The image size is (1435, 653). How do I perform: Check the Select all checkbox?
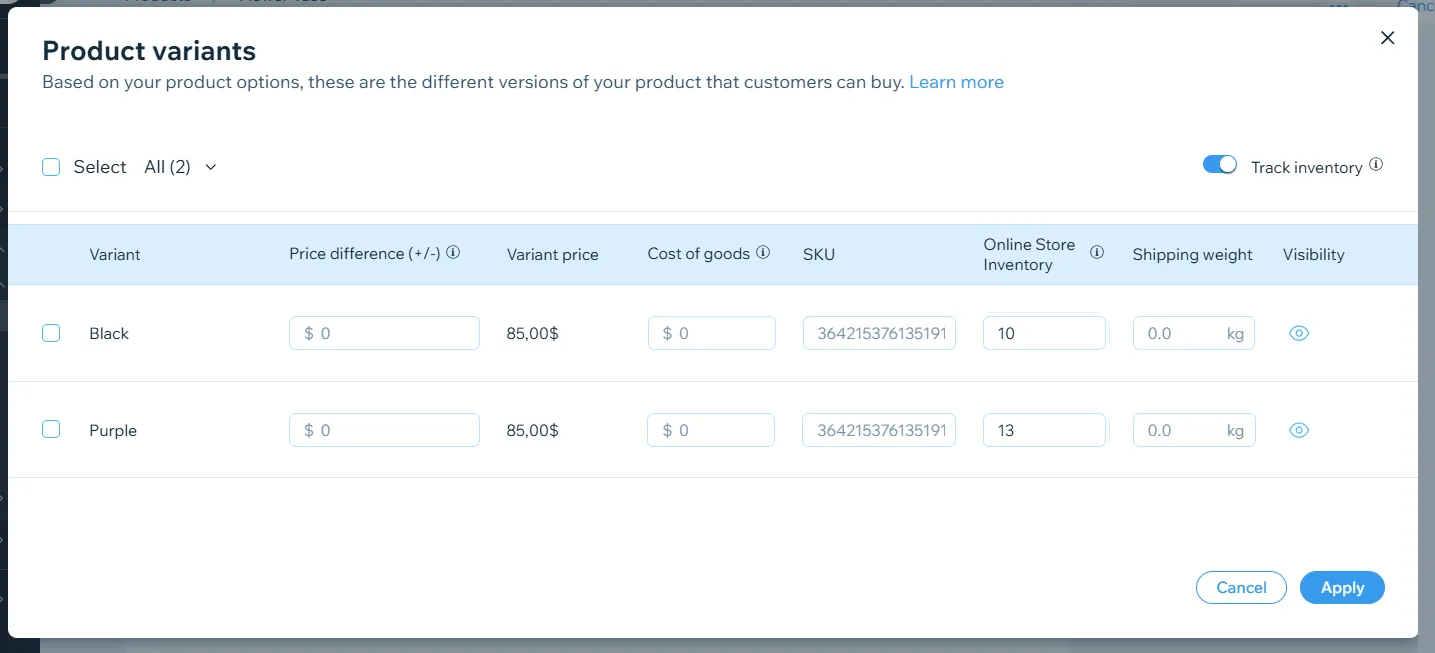point(51,167)
